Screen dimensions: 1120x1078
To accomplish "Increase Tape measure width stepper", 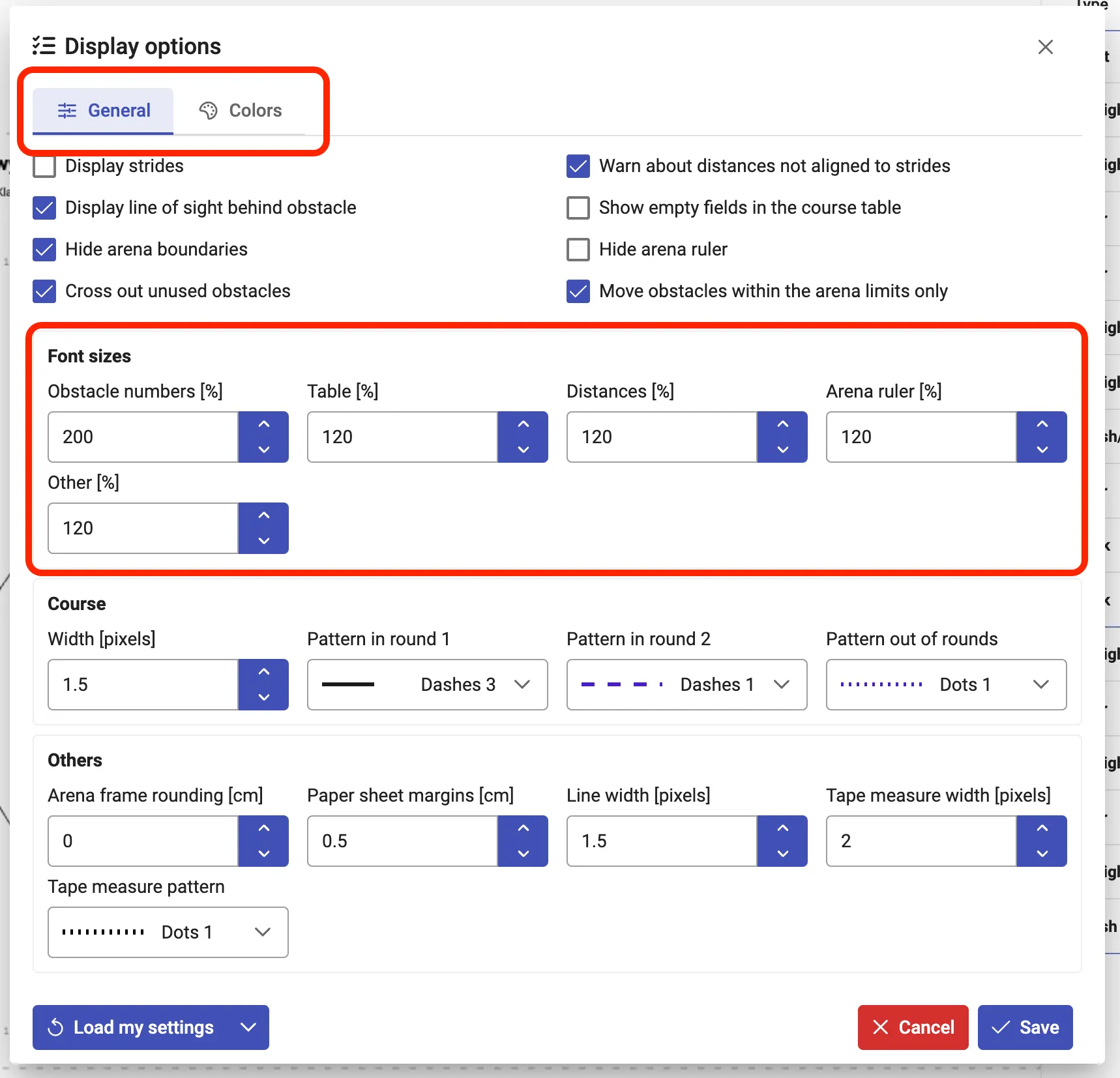I will [x=1042, y=828].
